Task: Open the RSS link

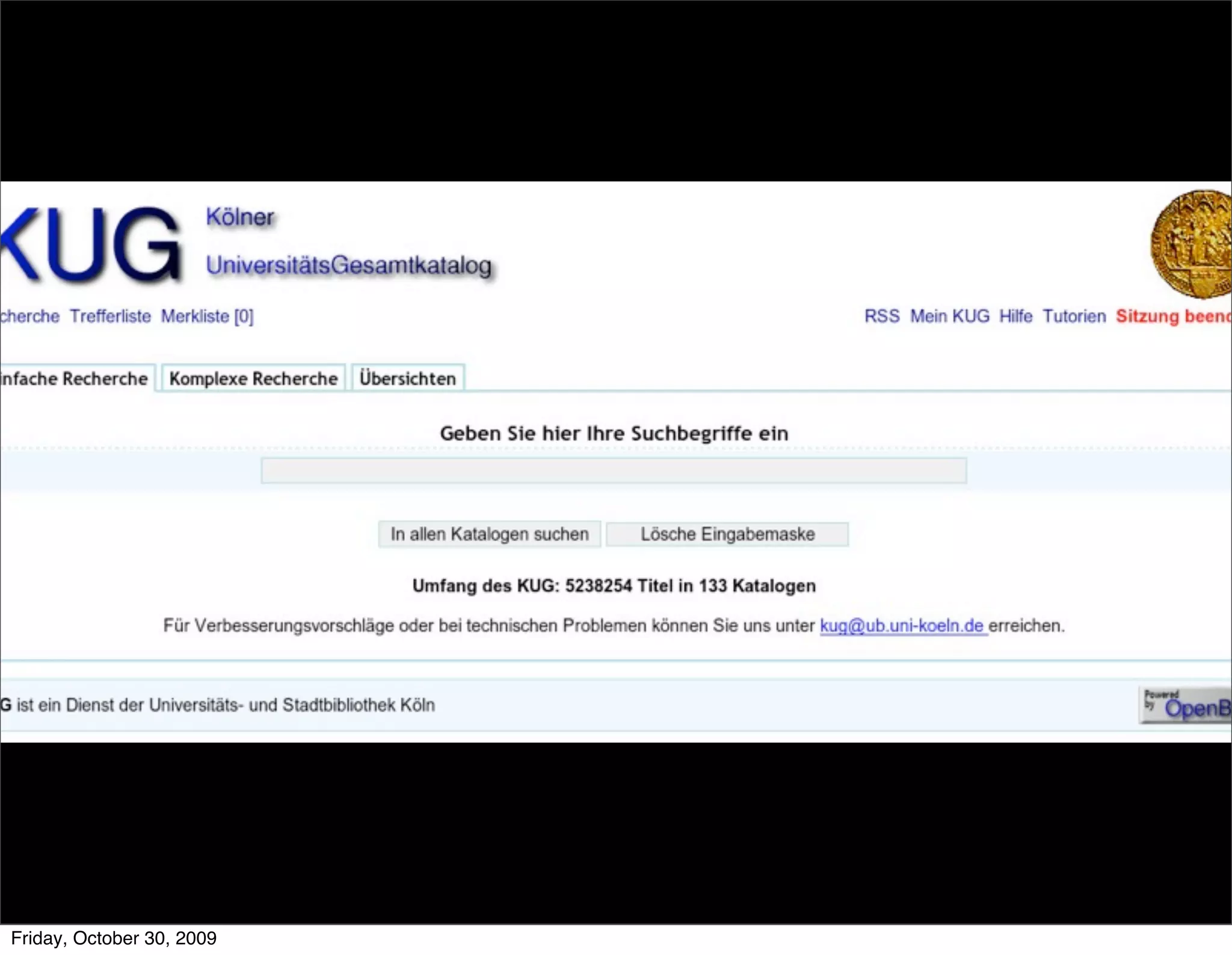Action: point(881,316)
